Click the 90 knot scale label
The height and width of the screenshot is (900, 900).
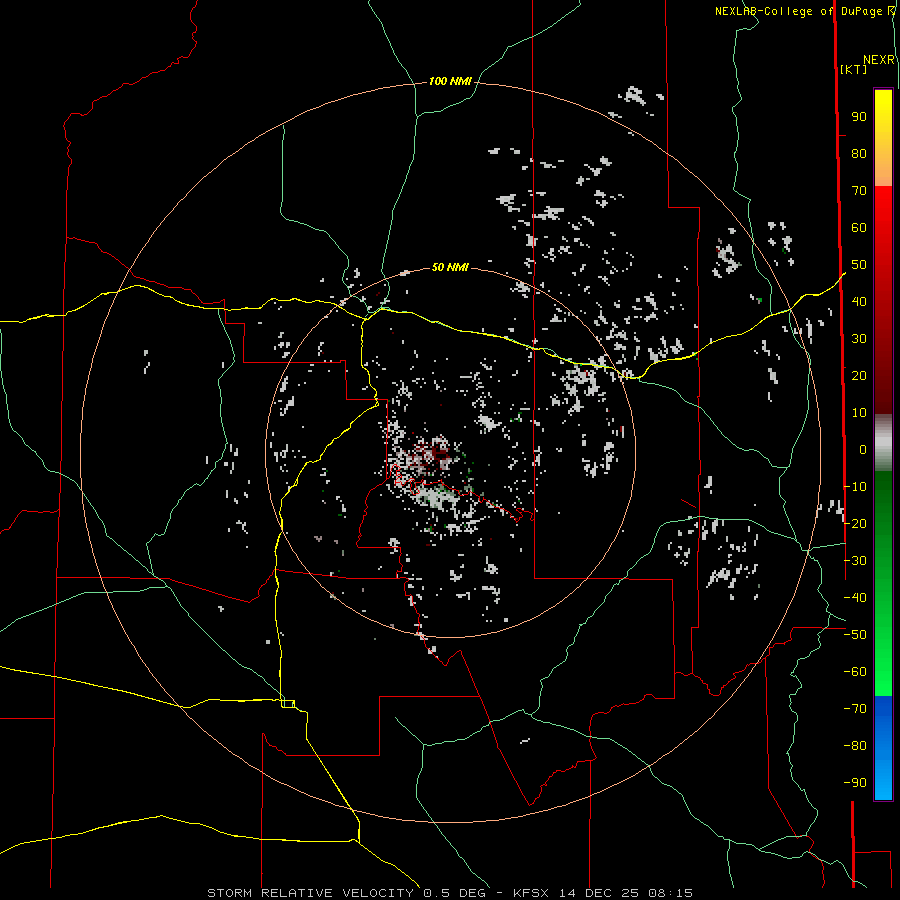[859, 117]
